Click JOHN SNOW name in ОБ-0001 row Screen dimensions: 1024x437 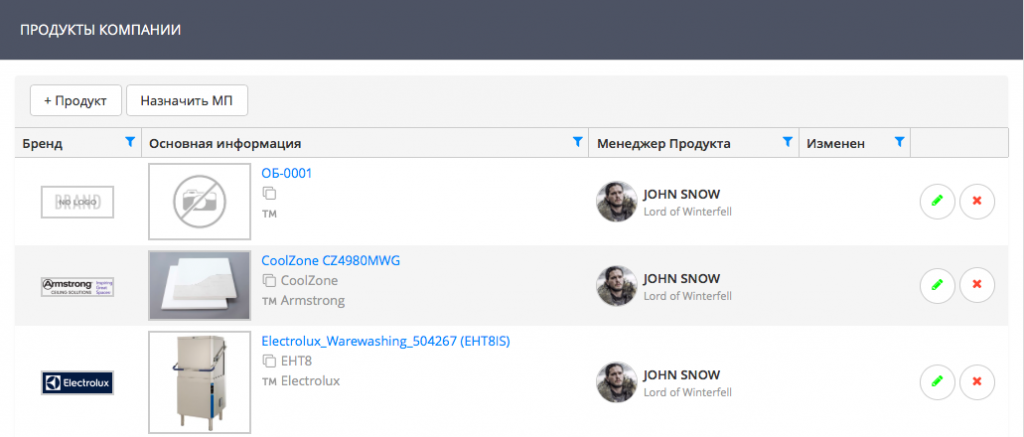pyautogui.click(x=682, y=195)
